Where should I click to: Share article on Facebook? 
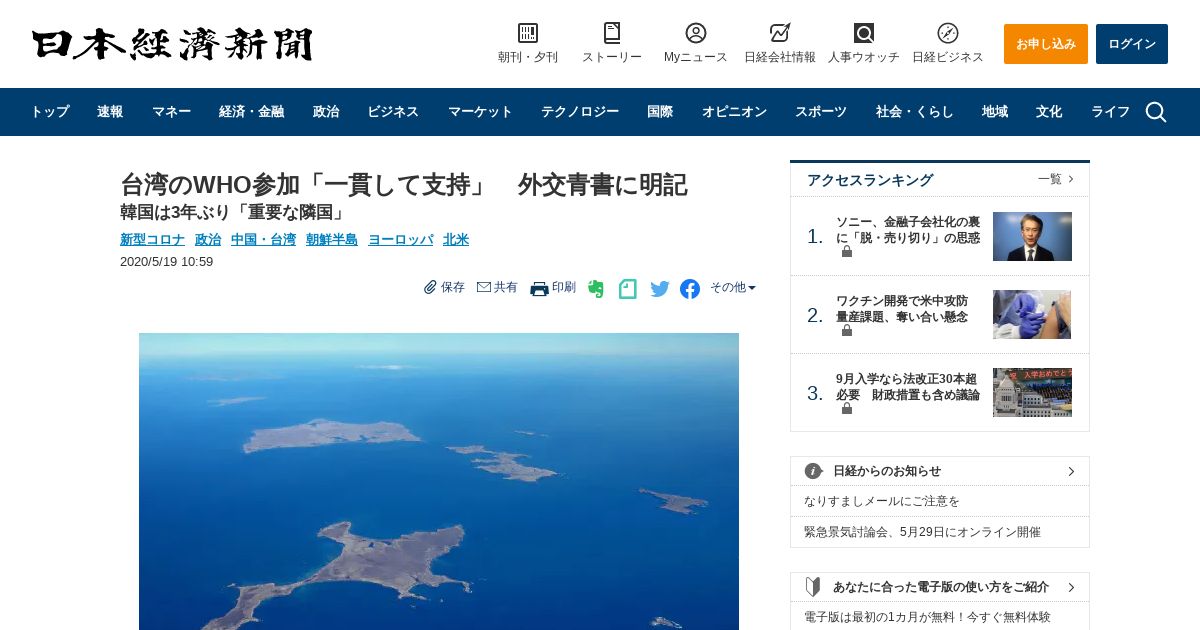tap(690, 289)
